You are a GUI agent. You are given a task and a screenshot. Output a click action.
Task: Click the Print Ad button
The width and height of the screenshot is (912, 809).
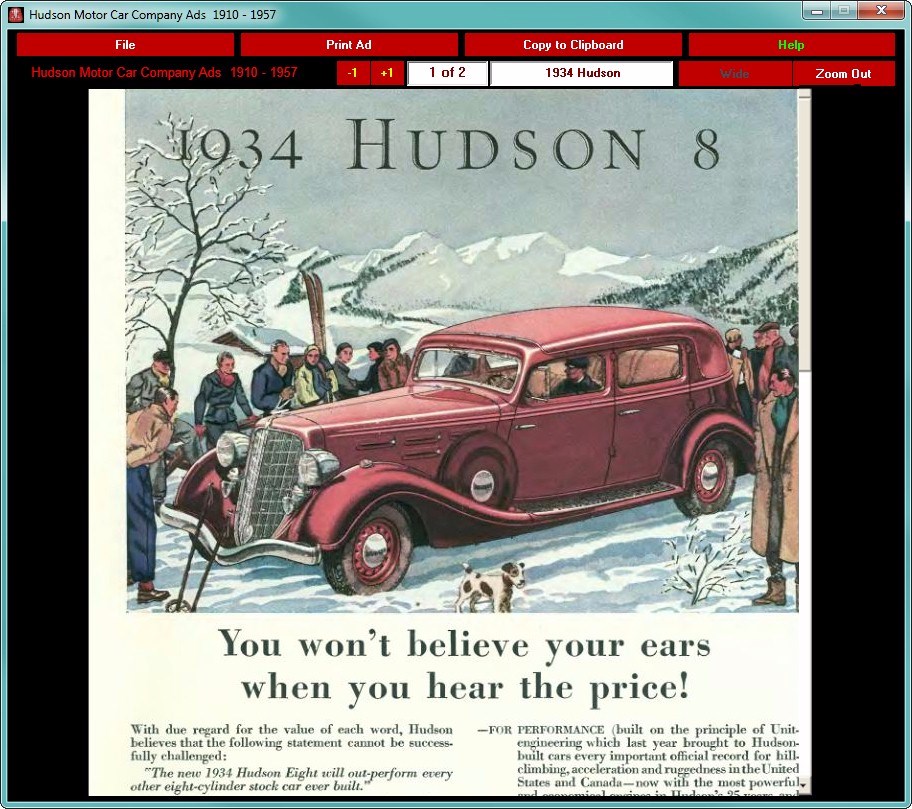tap(349, 45)
